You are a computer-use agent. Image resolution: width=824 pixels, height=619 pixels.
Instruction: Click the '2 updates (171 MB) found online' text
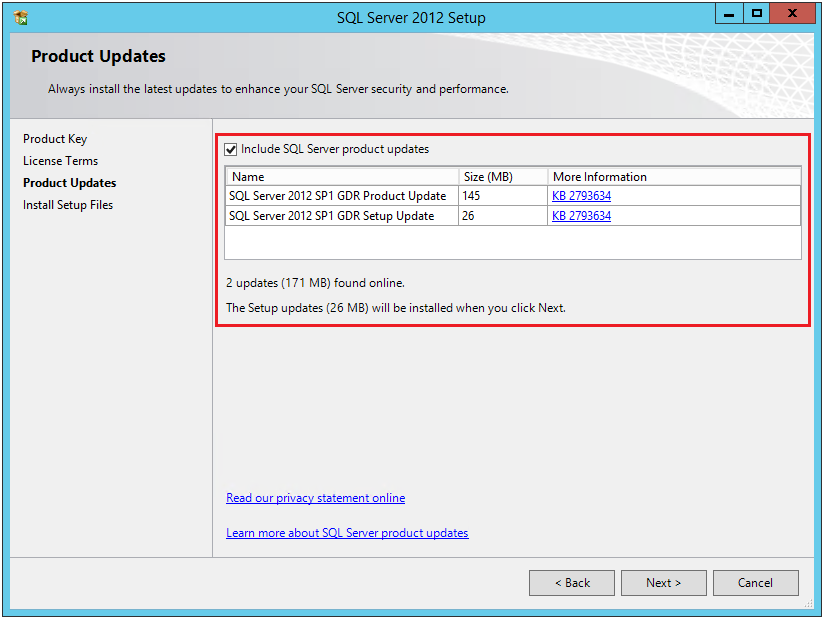click(x=315, y=283)
